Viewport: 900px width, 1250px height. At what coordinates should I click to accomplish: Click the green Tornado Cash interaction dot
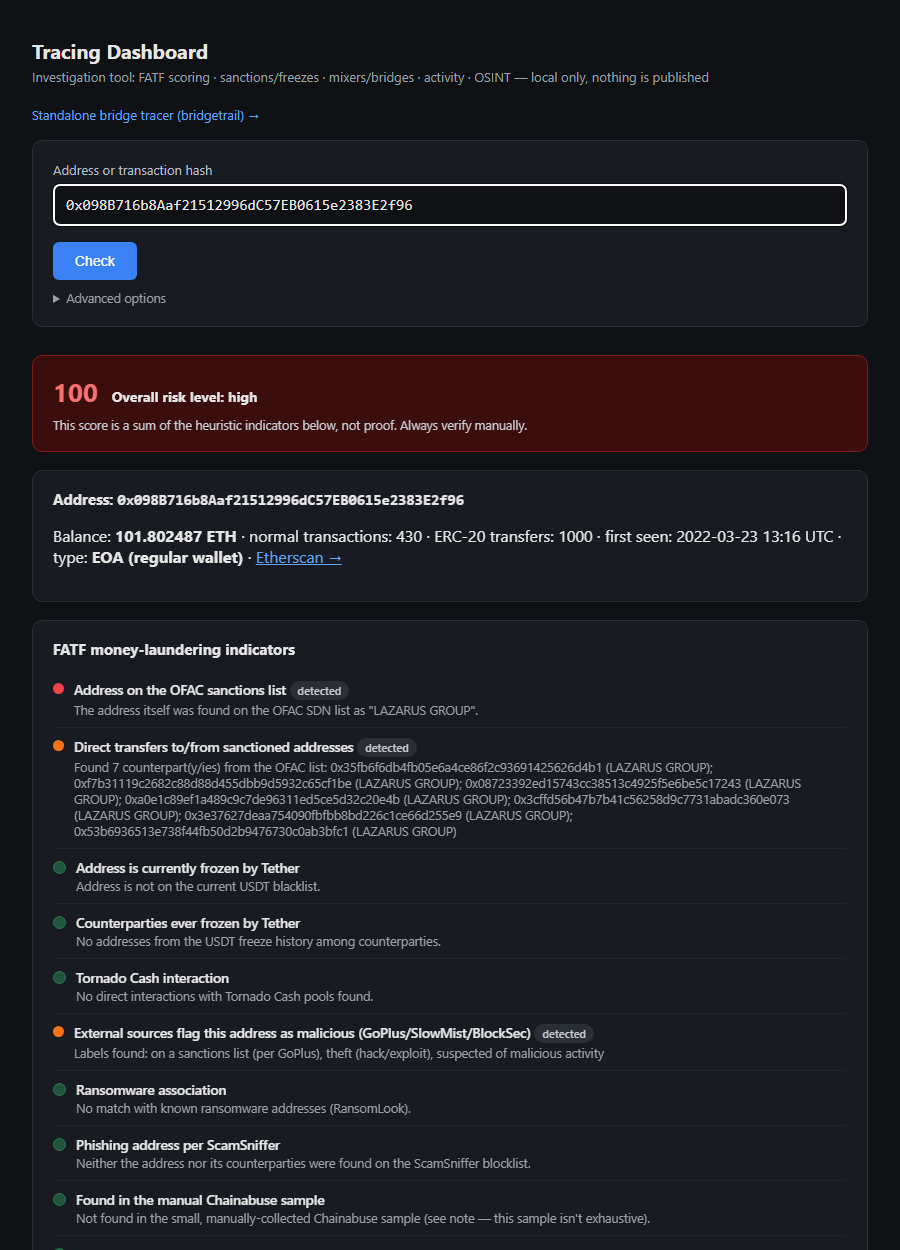tap(59, 977)
